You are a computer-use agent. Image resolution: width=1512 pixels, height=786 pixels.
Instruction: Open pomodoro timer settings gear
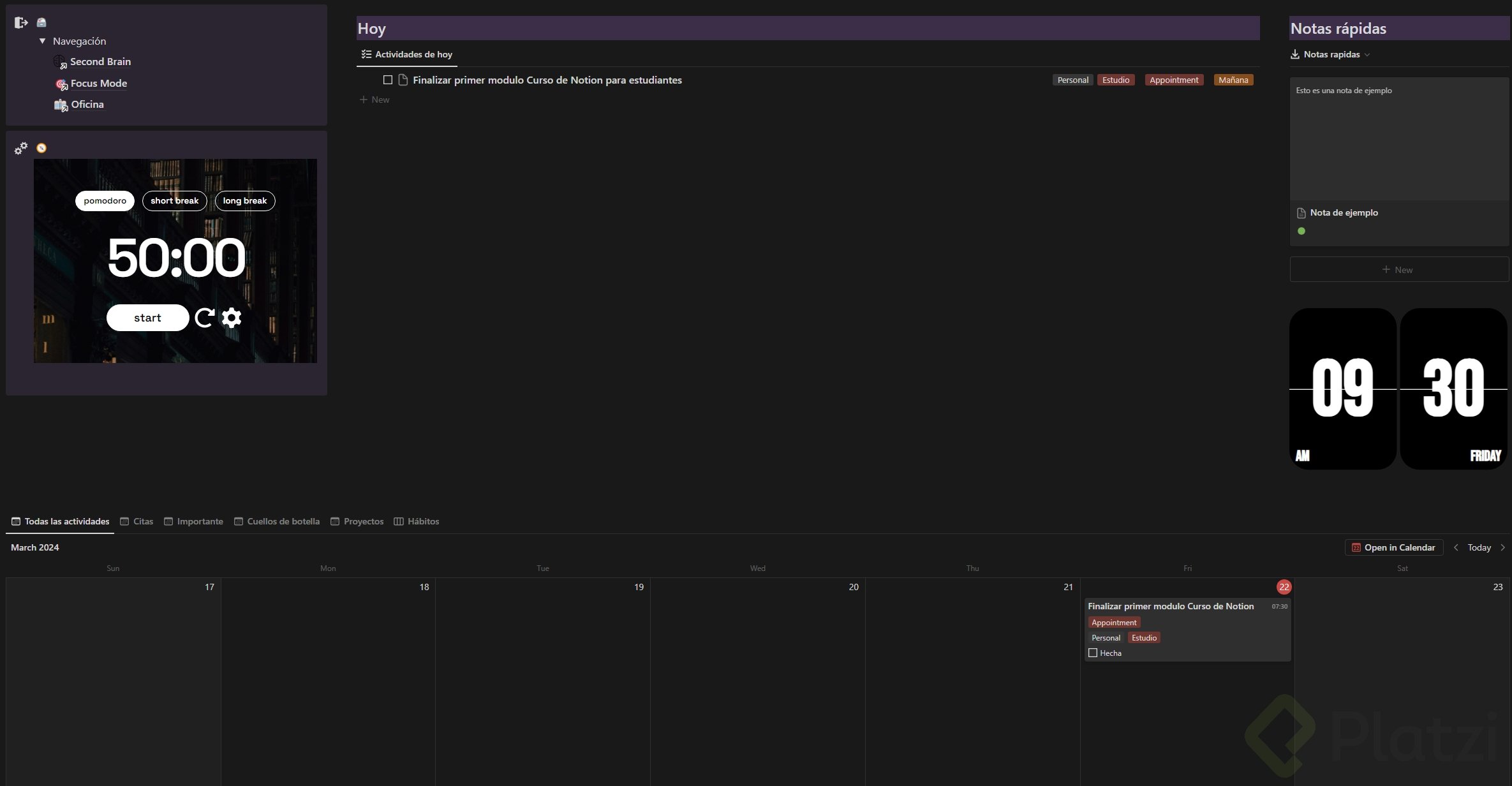[x=232, y=318]
